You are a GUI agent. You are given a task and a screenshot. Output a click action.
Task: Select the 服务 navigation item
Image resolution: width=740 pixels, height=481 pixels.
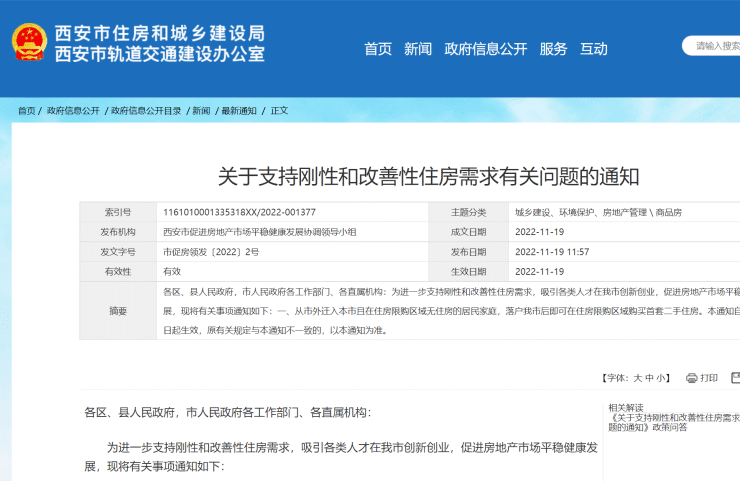coord(553,49)
